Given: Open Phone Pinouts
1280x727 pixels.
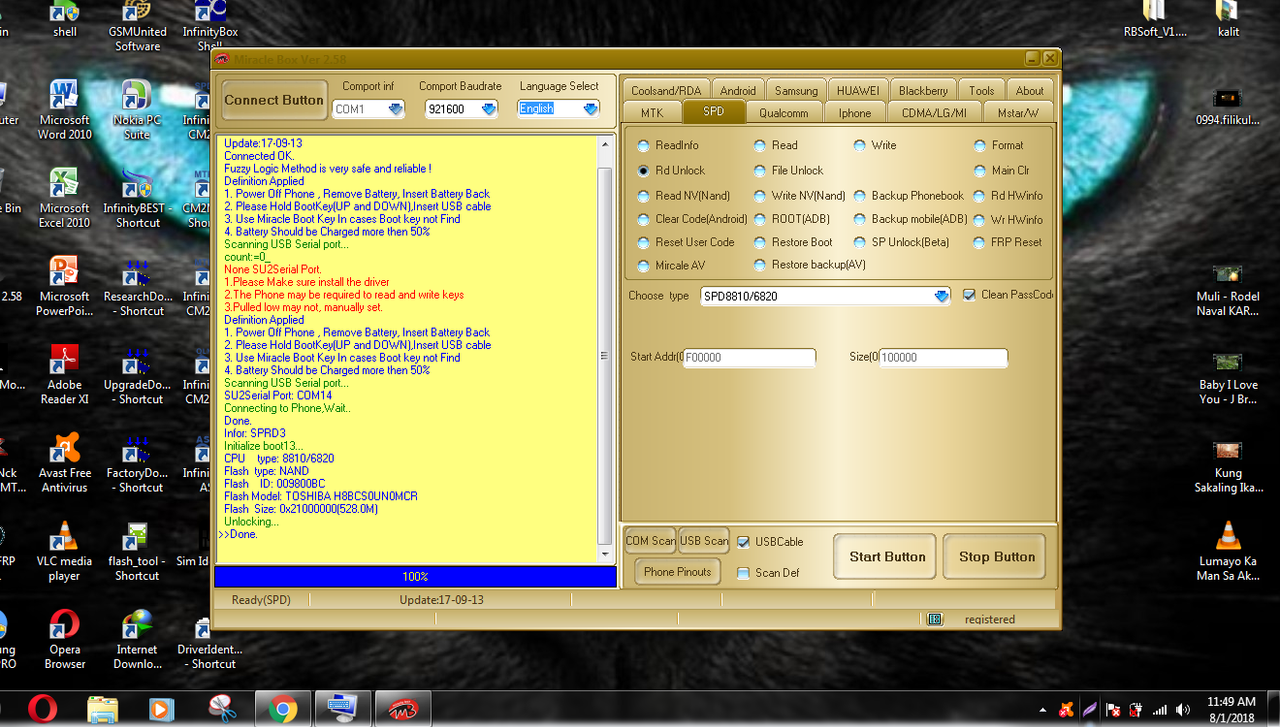Looking at the screenshot, I should 677,572.
